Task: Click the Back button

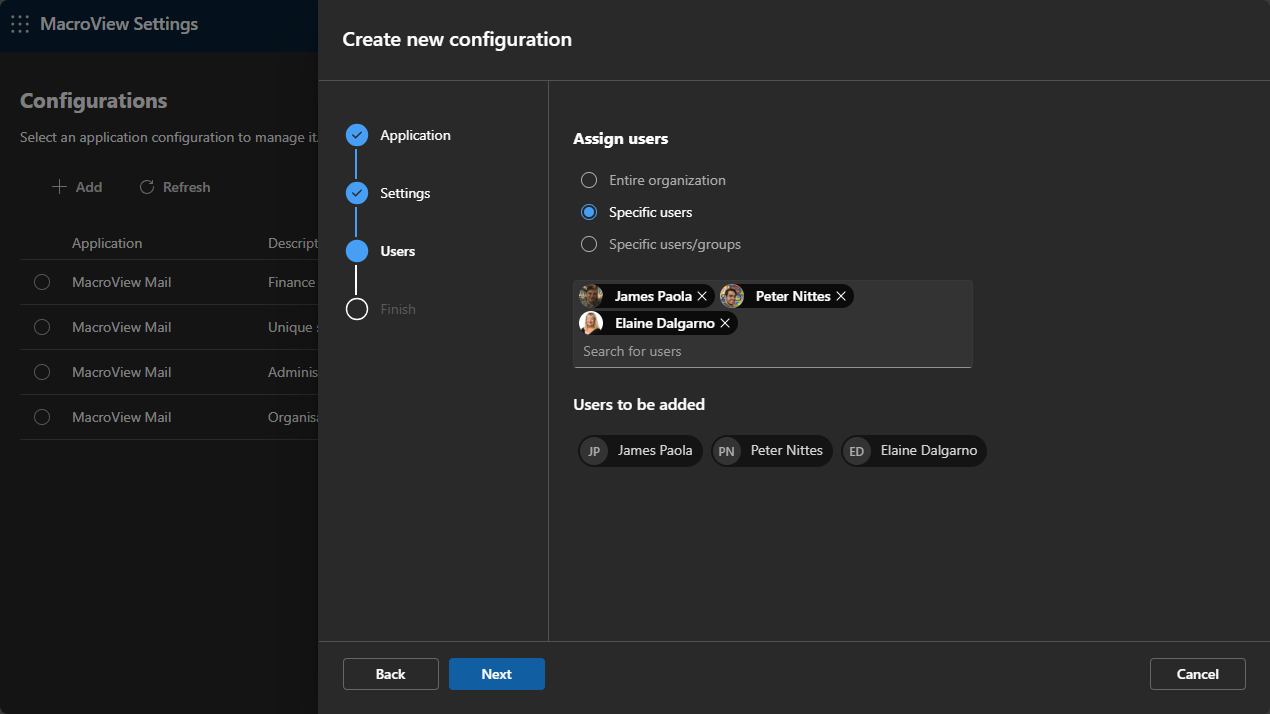Action: click(391, 674)
